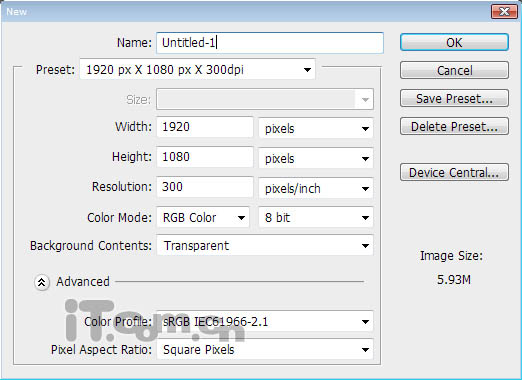Viewport: 522px width, 380px height.
Task: Close the New dialog window
Action: [x=504, y=11]
